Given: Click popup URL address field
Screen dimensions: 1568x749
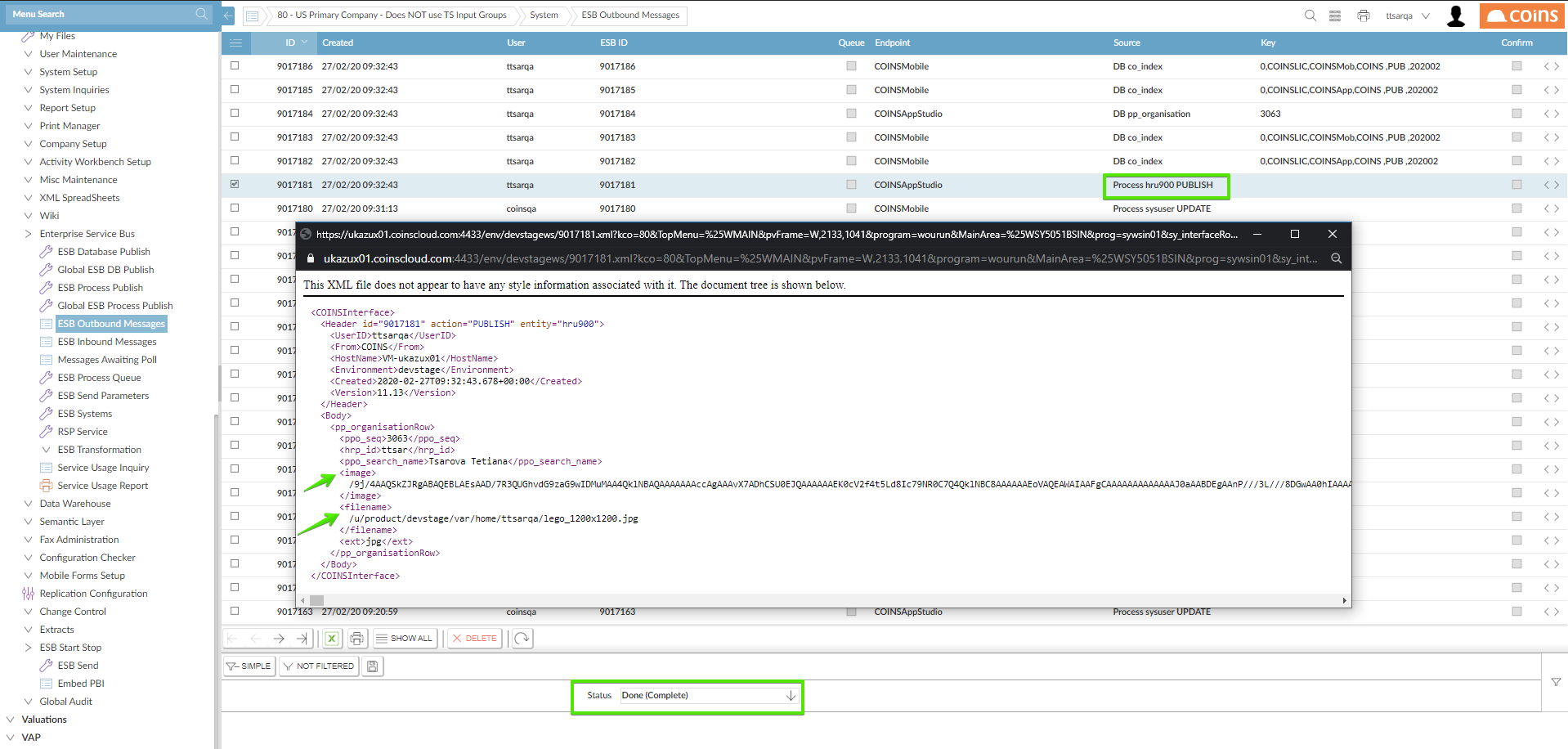Looking at the screenshot, I should click(821, 258).
